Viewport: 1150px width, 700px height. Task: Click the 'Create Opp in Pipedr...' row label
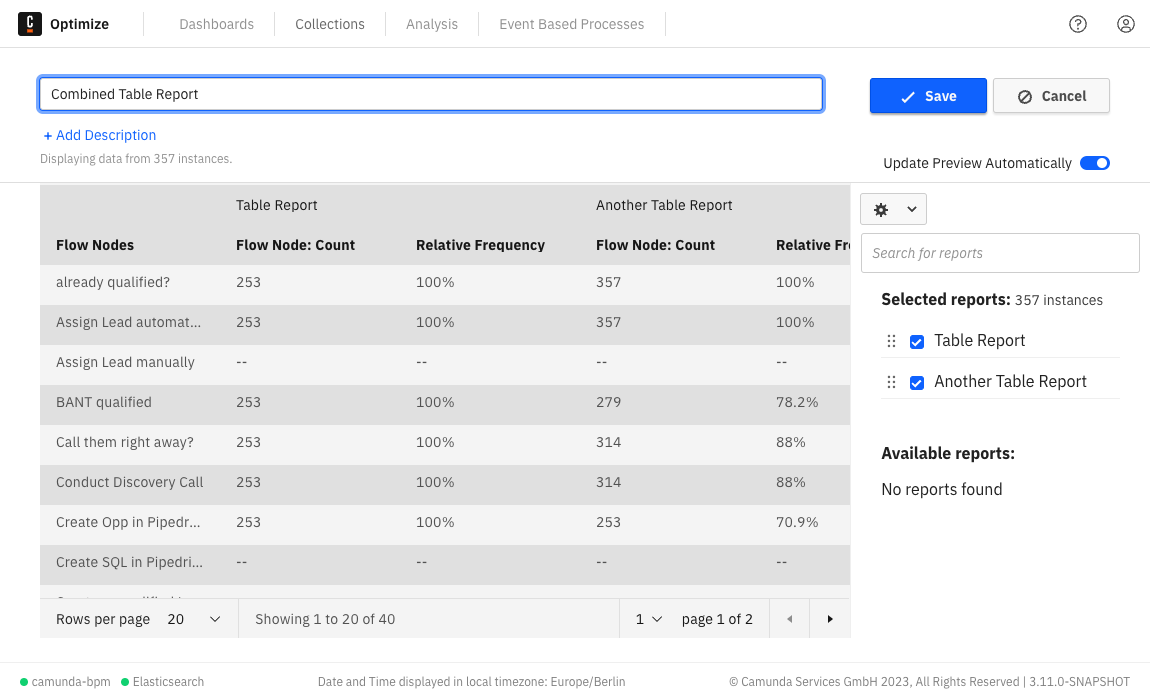pos(128,522)
